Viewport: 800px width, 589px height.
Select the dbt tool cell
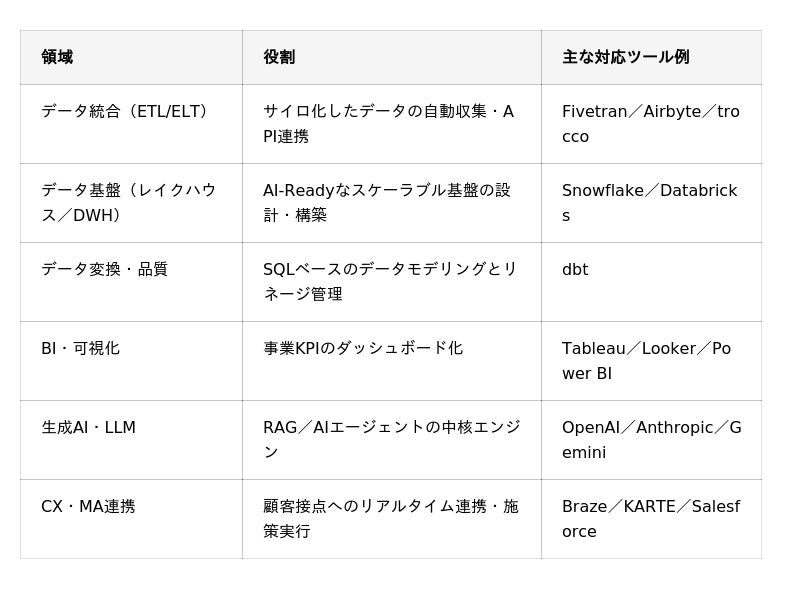tap(652, 282)
